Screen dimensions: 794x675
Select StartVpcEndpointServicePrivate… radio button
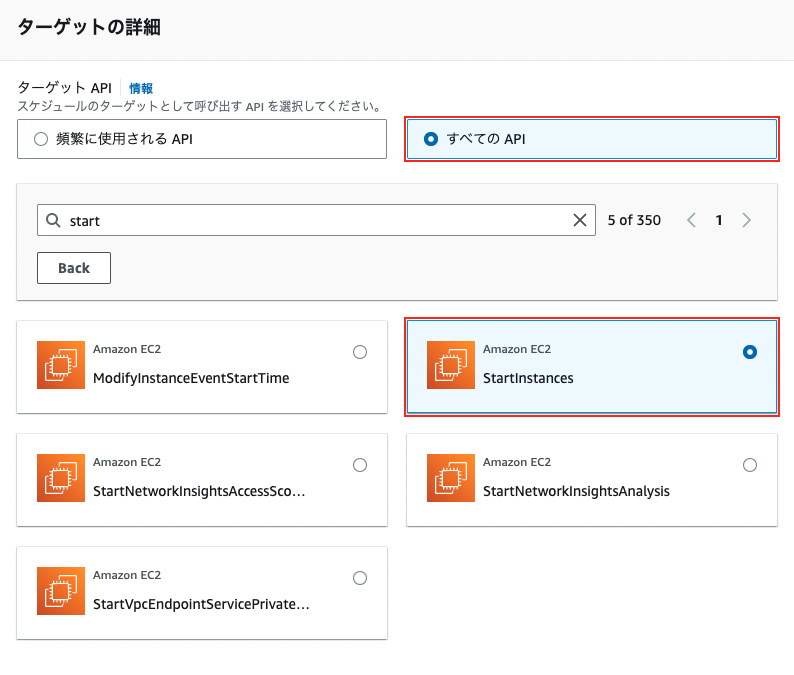[x=360, y=578]
